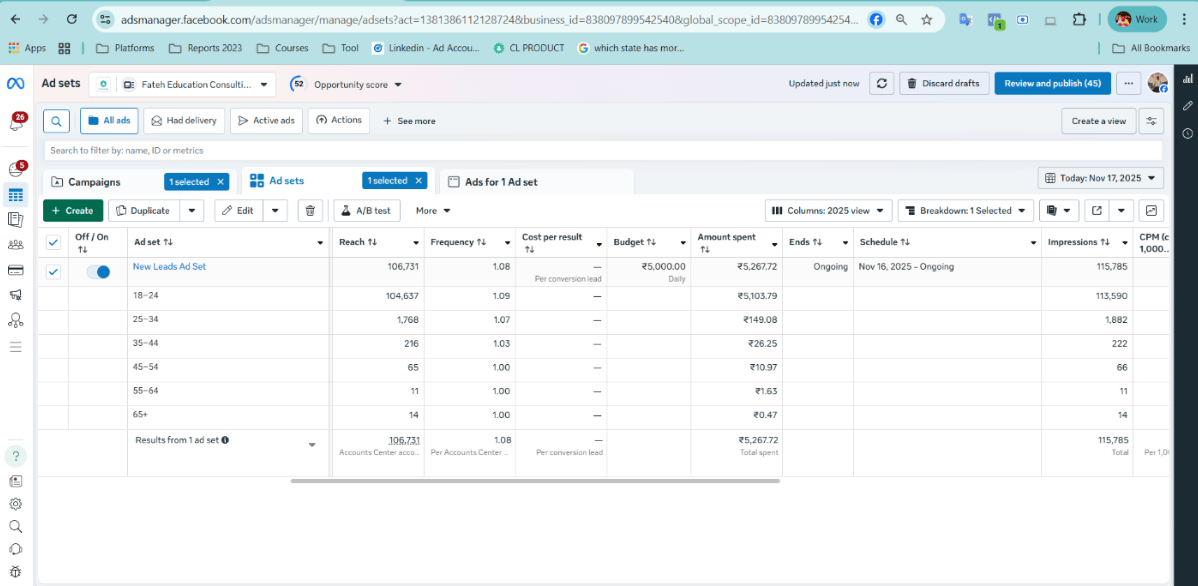The height and width of the screenshot is (586, 1198).
Task: Open the Today: Nov 17, 2025 date picker
Action: [1101, 178]
